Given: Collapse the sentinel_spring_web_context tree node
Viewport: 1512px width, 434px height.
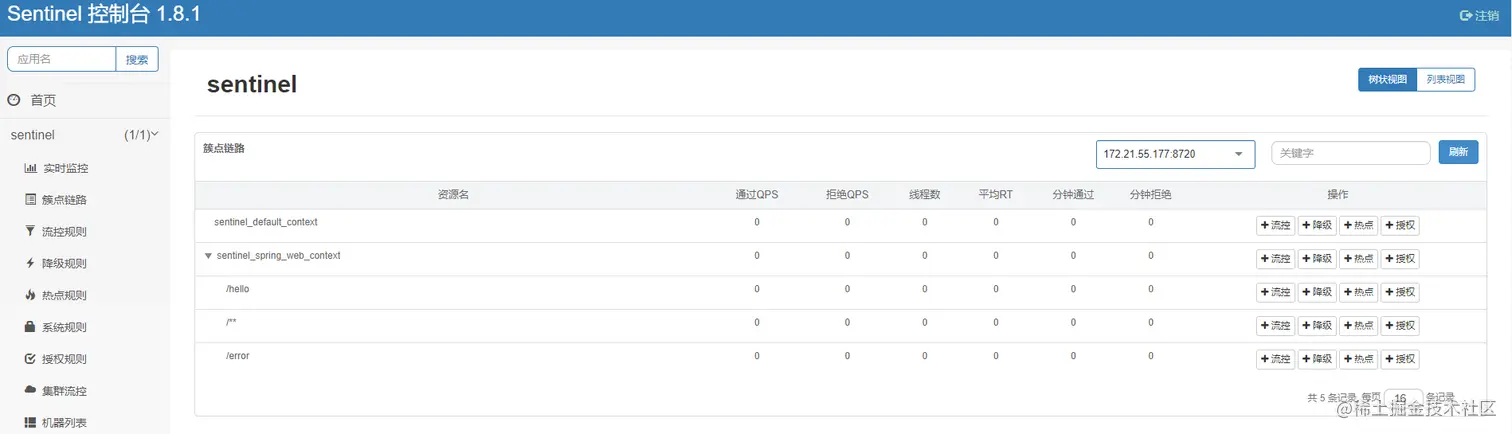Looking at the screenshot, I should pyautogui.click(x=208, y=256).
